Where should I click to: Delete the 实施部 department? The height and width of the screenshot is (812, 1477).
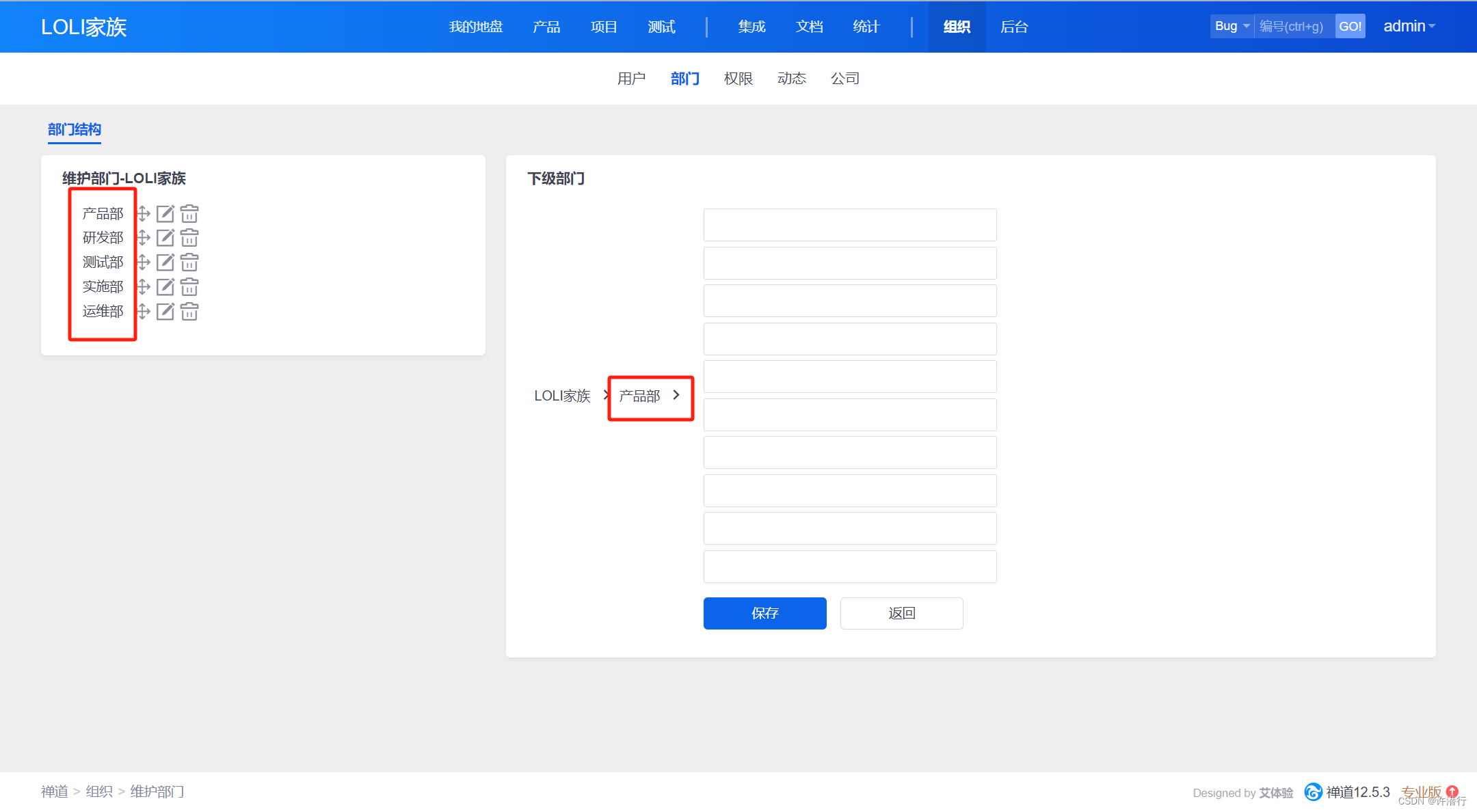[x=189, y=287]
